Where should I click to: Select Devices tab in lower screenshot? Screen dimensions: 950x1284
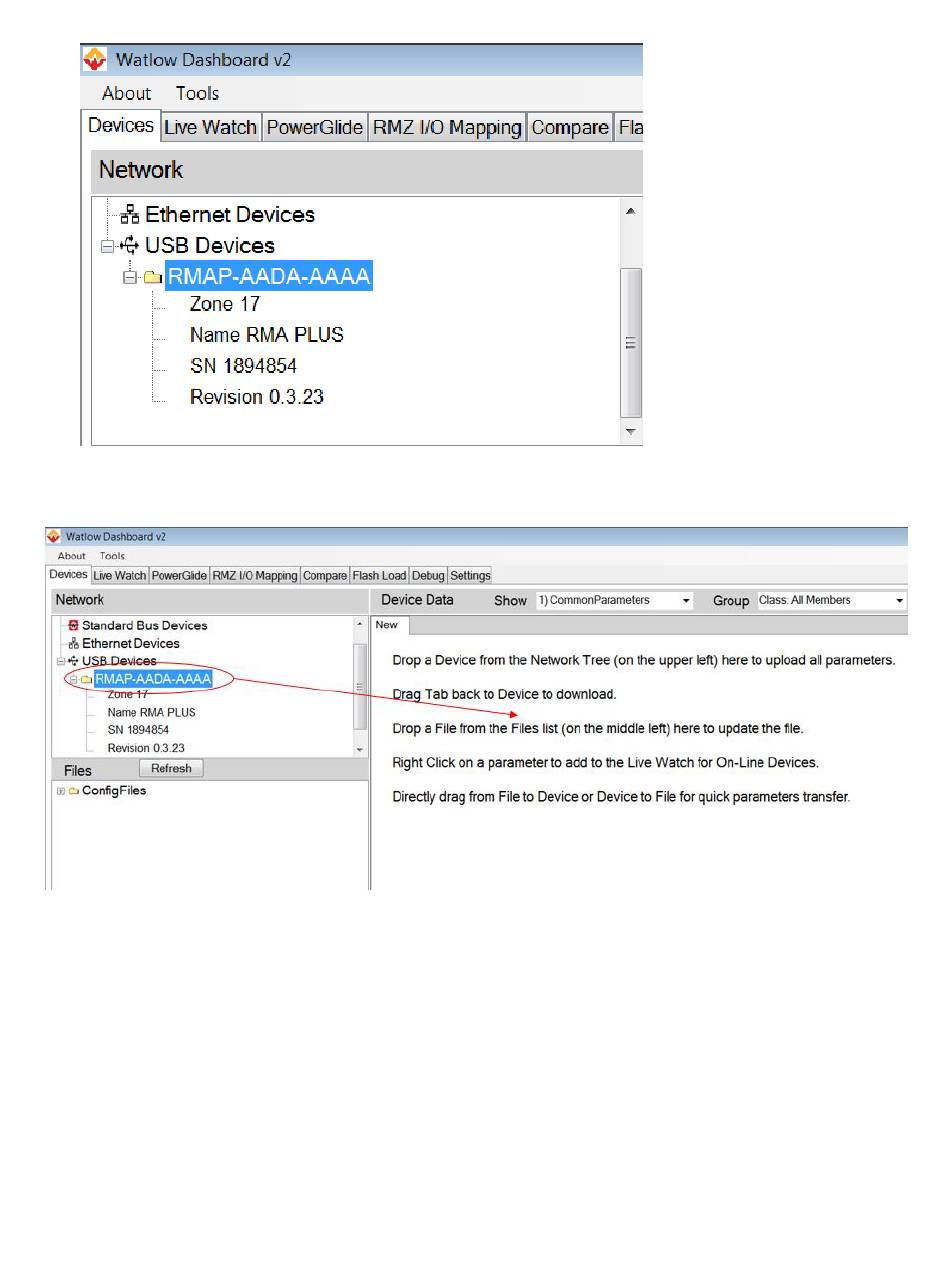pyautogui.click(x=69, y=574)
